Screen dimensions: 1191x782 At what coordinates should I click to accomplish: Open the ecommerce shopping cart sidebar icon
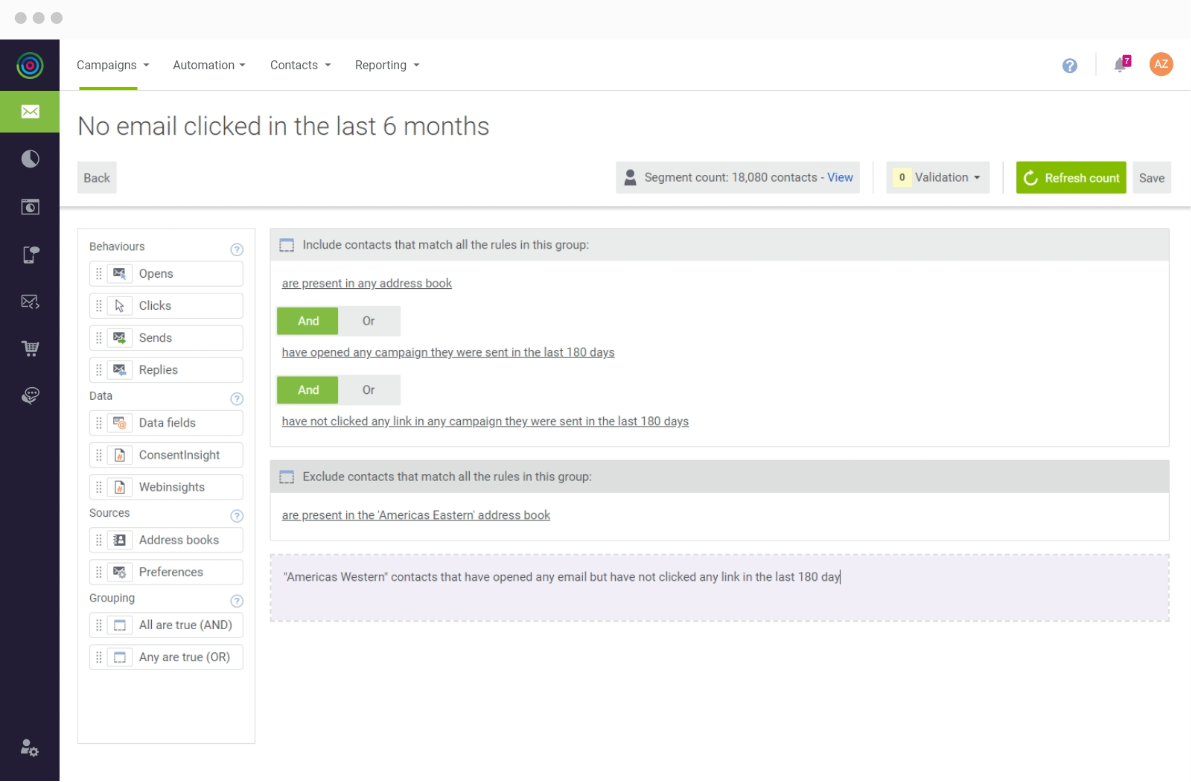30,347
